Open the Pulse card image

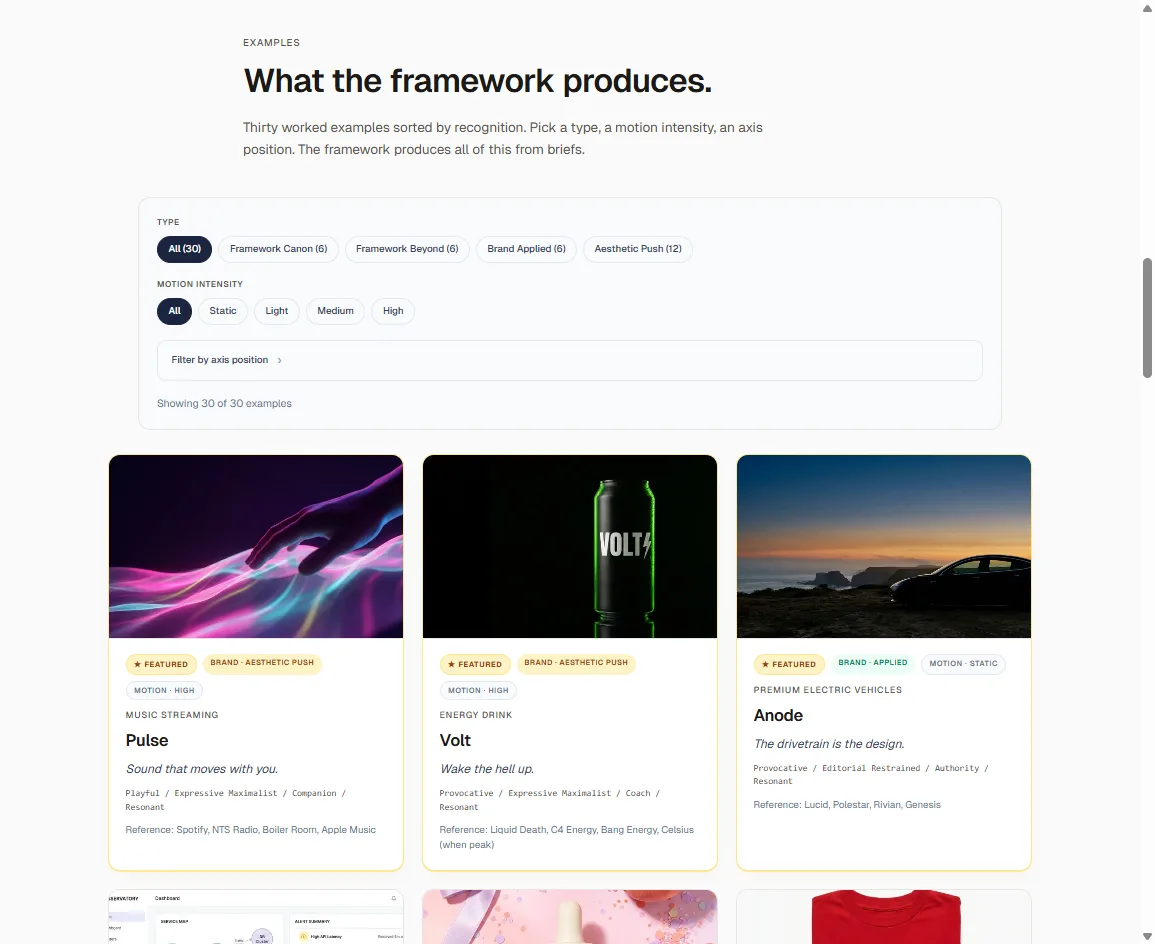click(256, 546)
